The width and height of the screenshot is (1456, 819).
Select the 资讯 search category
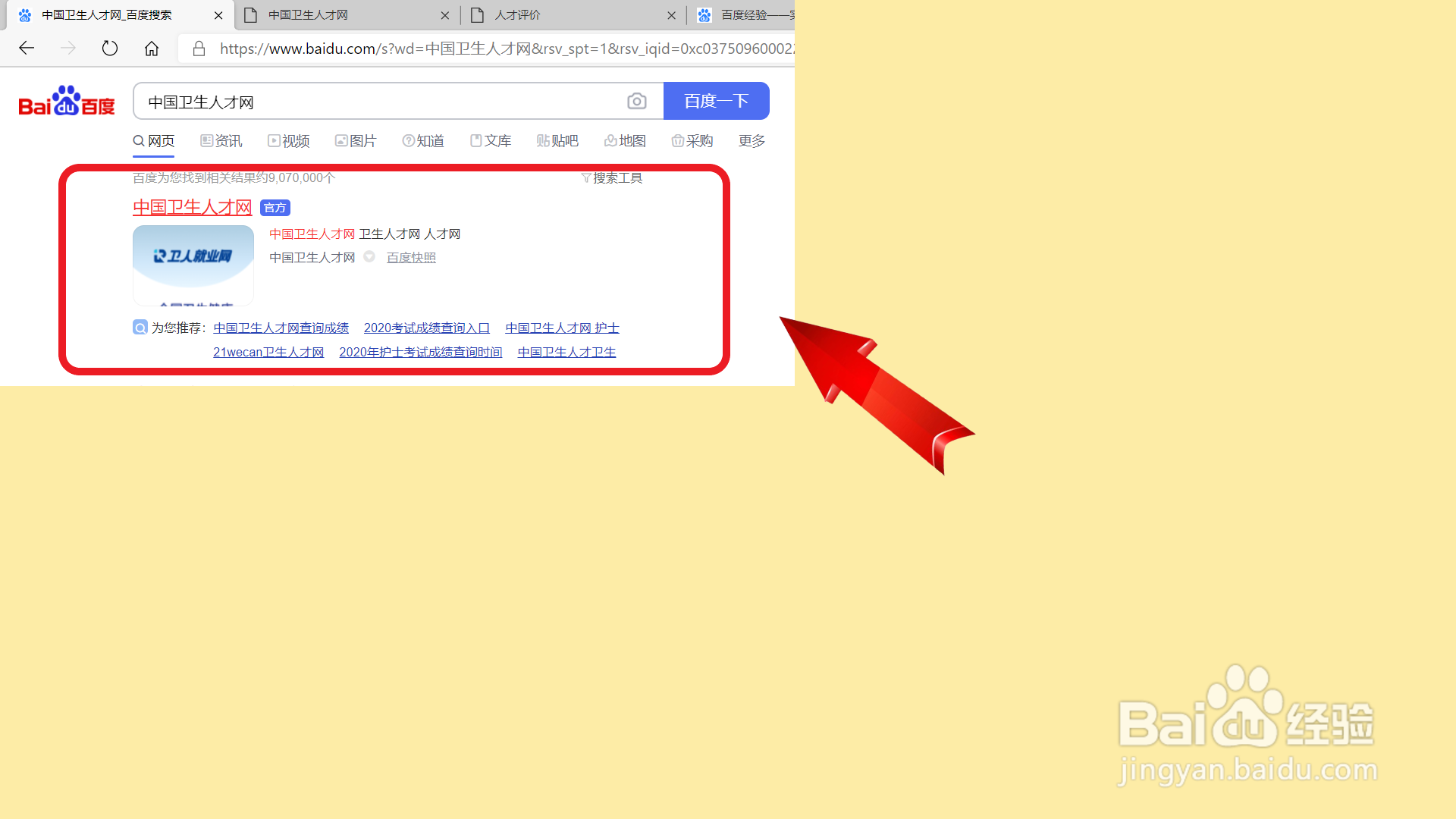pos(221,141)
